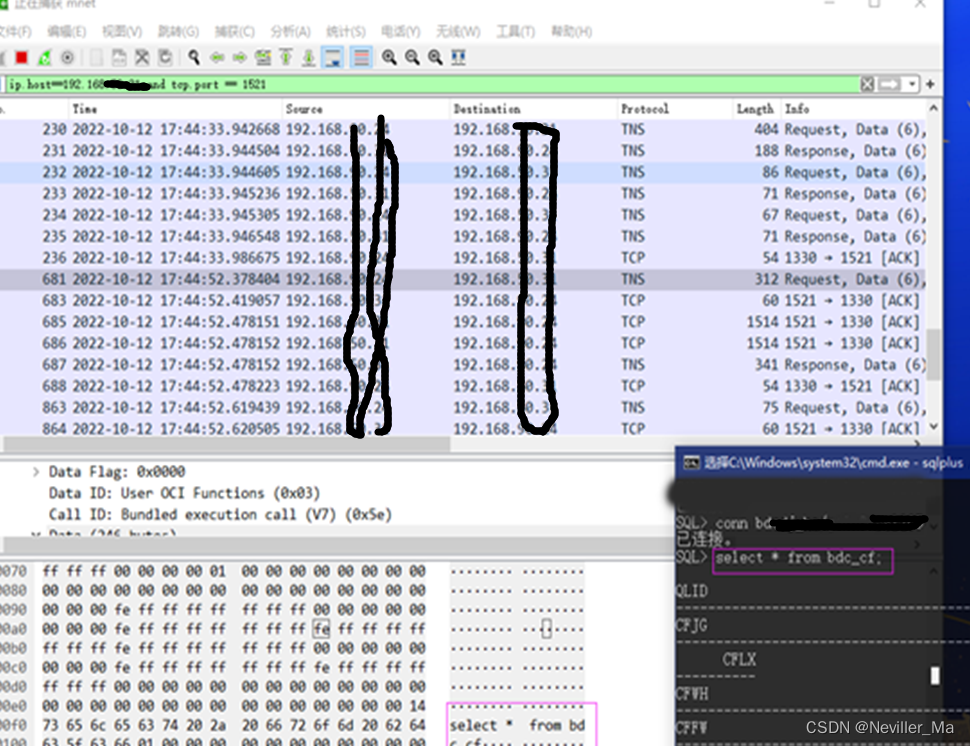Expand the Data Flag packet detail row
This screenshot has width=970, height=746.
pos(35,471)
